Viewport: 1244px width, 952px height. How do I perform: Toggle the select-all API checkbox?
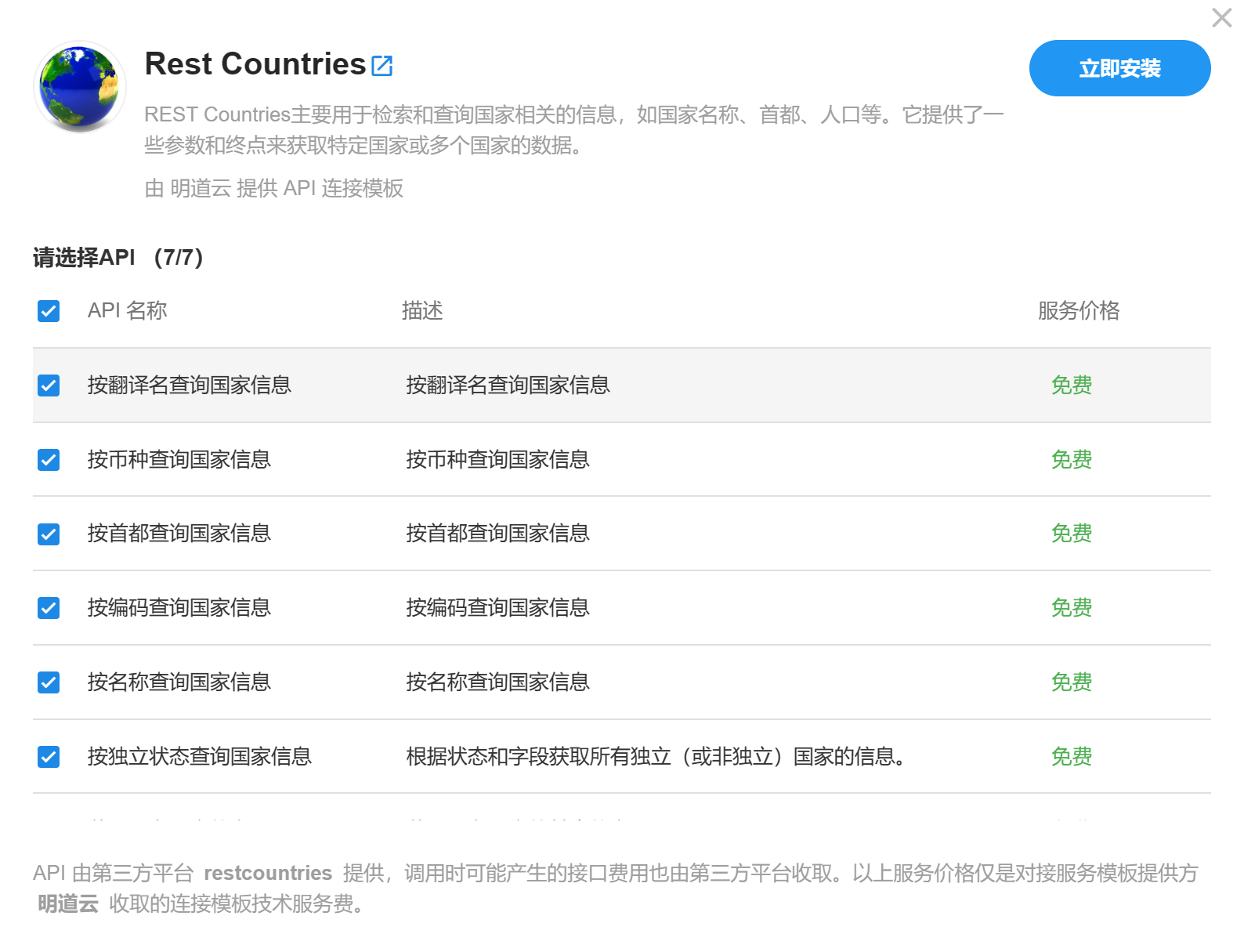49,311
